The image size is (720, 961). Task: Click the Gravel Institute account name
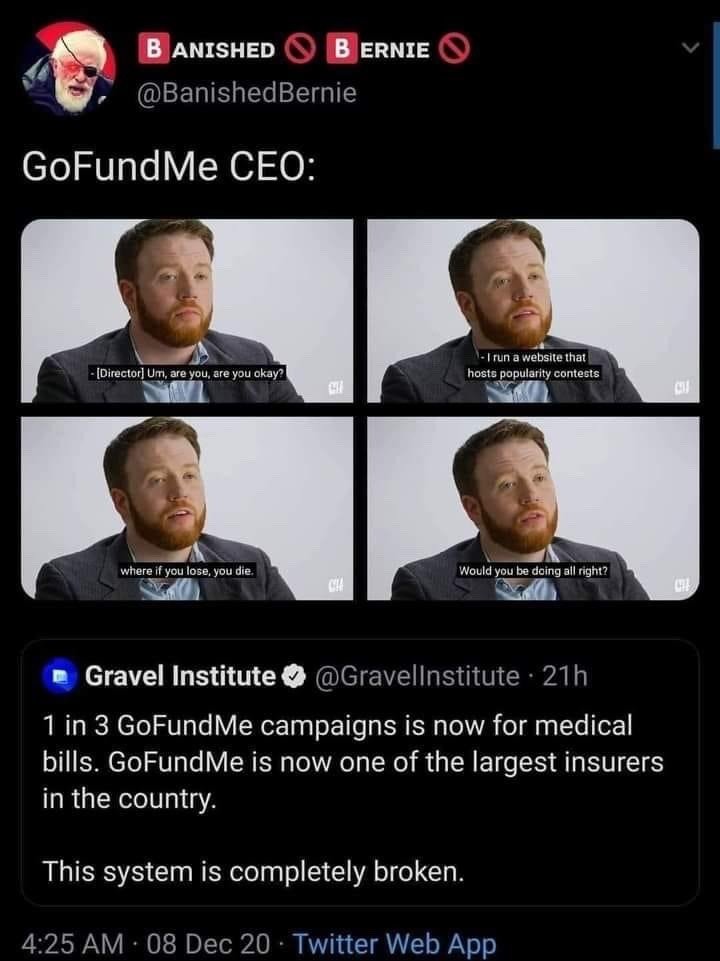click(180, 677)
